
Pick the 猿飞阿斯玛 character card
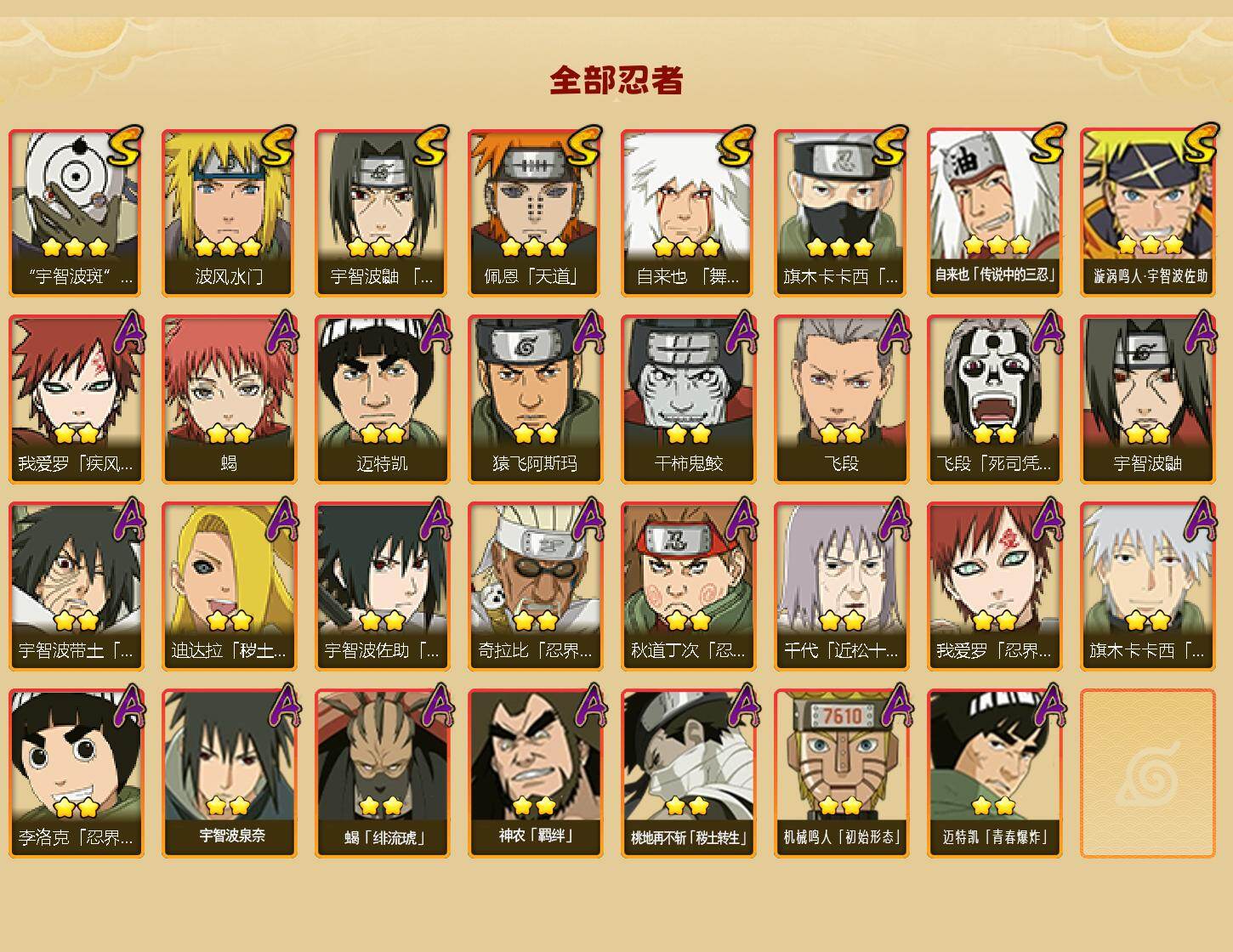point(535,399)
